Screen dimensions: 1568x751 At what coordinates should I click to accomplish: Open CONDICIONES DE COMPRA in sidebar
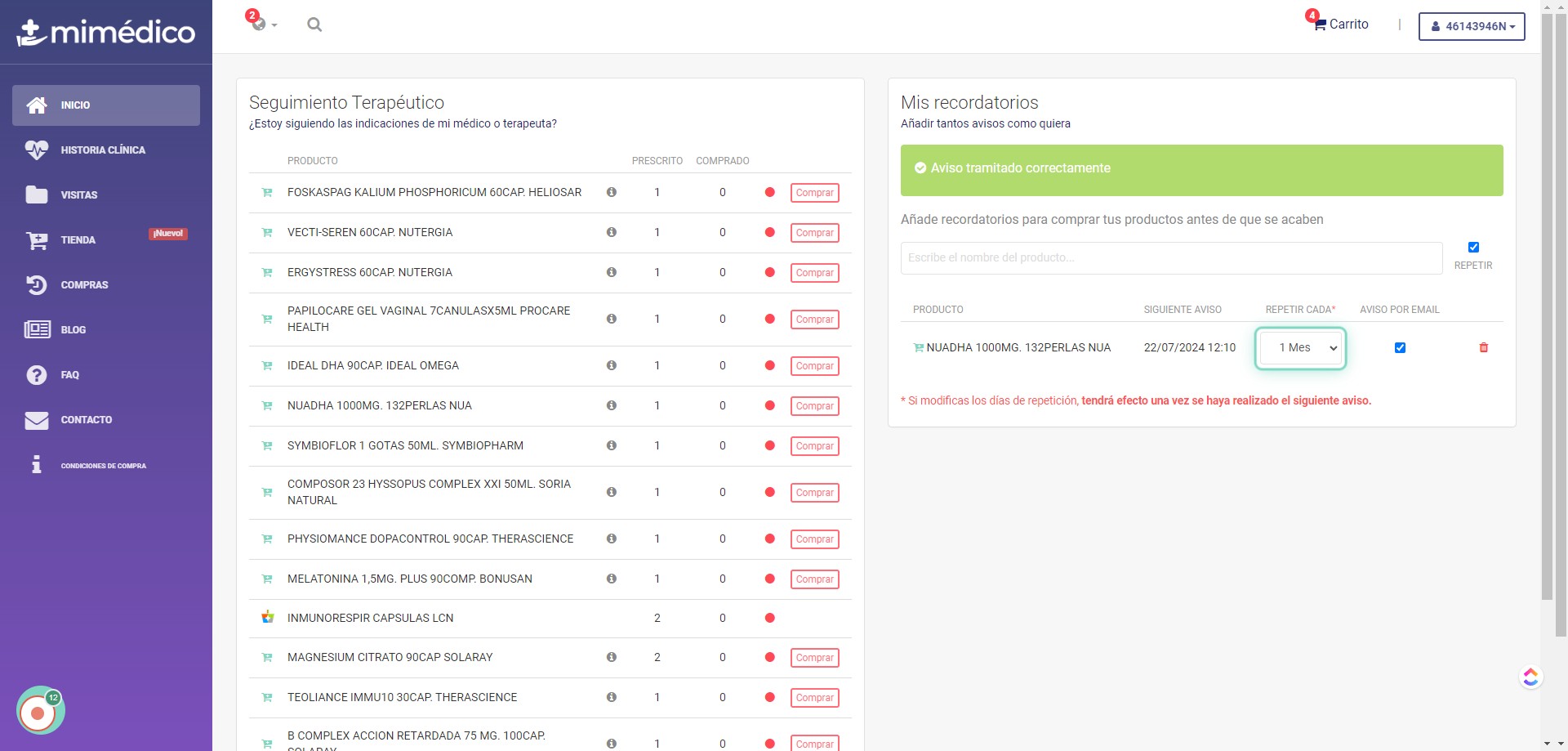point(106,466)
